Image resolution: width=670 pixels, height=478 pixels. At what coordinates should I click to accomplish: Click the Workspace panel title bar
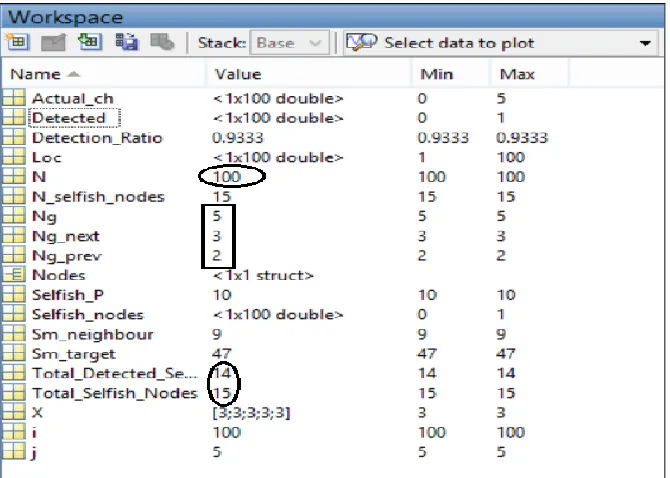332,17
